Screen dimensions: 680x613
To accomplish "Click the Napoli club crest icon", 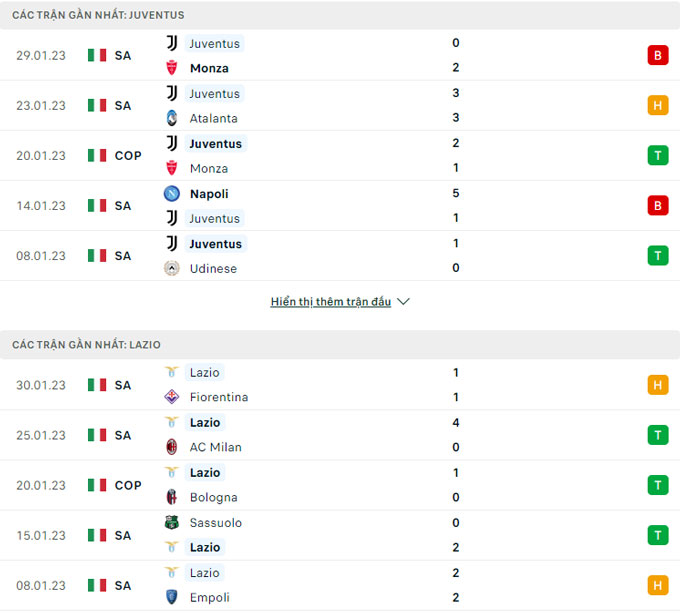I will (x=172, y=193).
